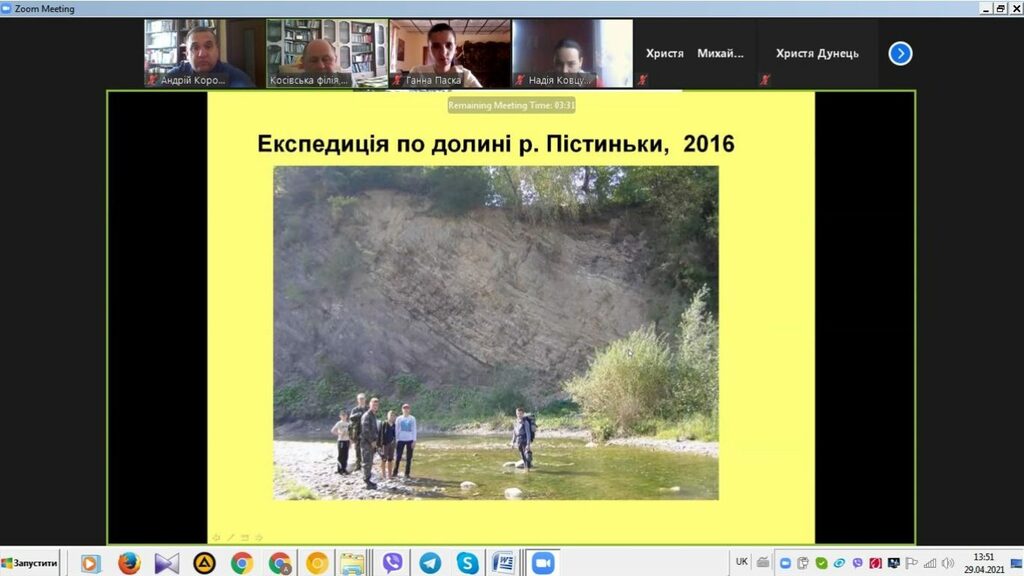The image size is (1024, 576).
Task: Switch to the Word document in taskbar
Action: (x=503, y=563)
